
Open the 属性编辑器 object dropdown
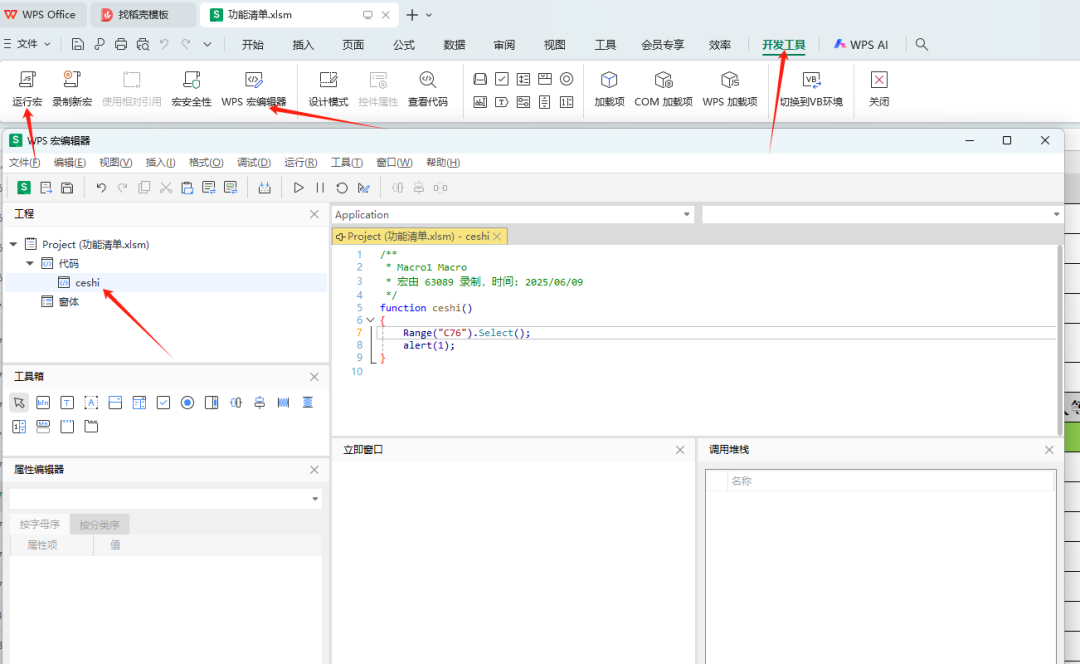point(165,499)
